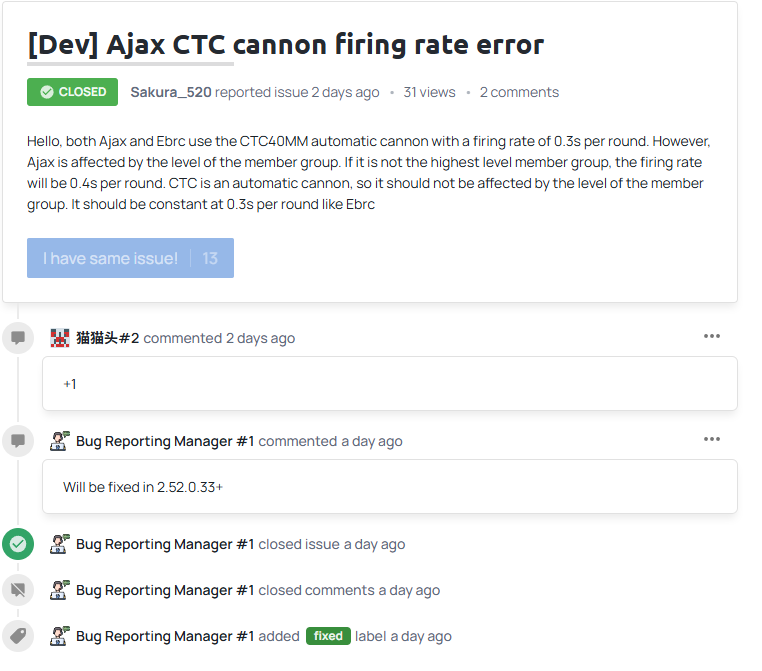Click Bug Reporting Manager avatar on label event
762x671 pixels.
click(60, 636)
